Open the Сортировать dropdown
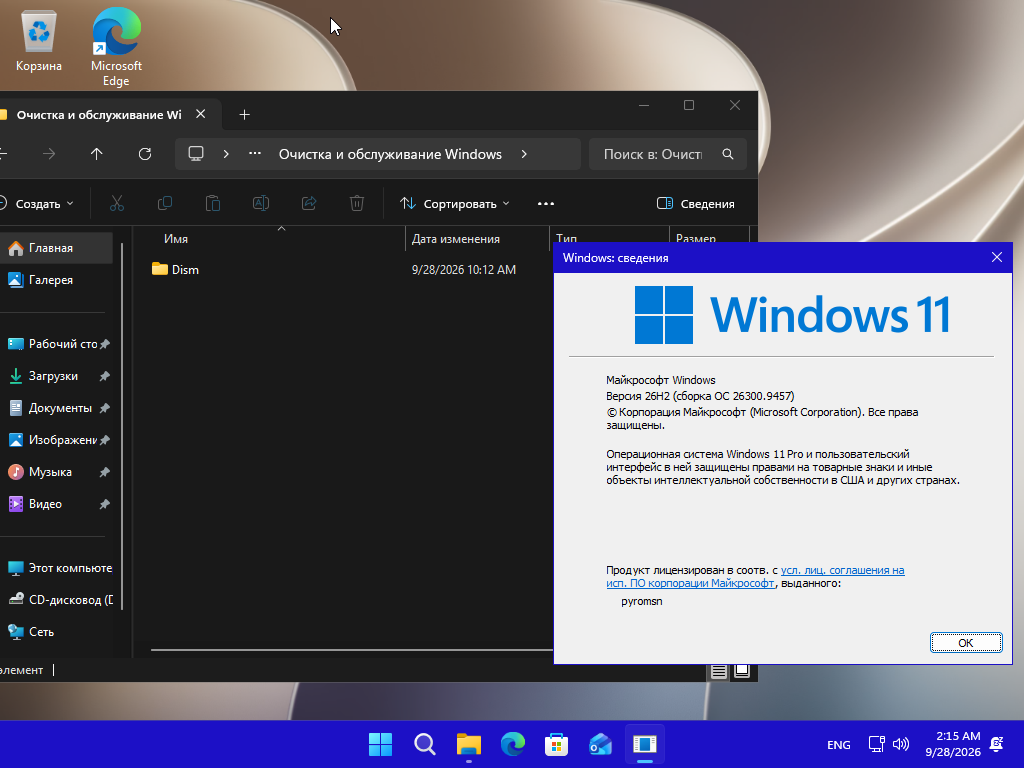This screenshot has height=768, width=1024. tap(455, 204)
